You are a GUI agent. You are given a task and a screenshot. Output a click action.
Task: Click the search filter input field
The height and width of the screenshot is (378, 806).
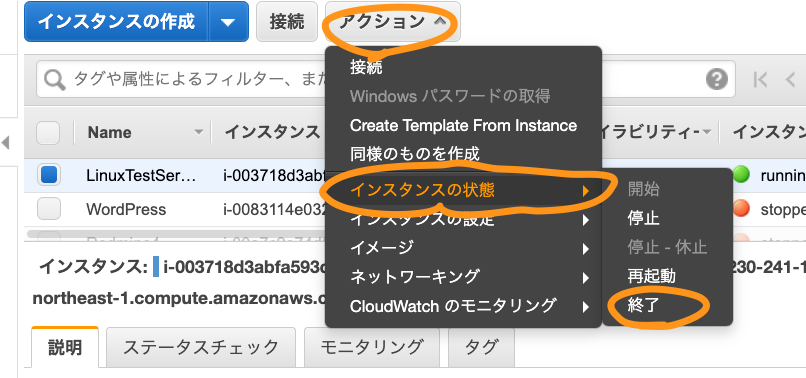(386, 79)
